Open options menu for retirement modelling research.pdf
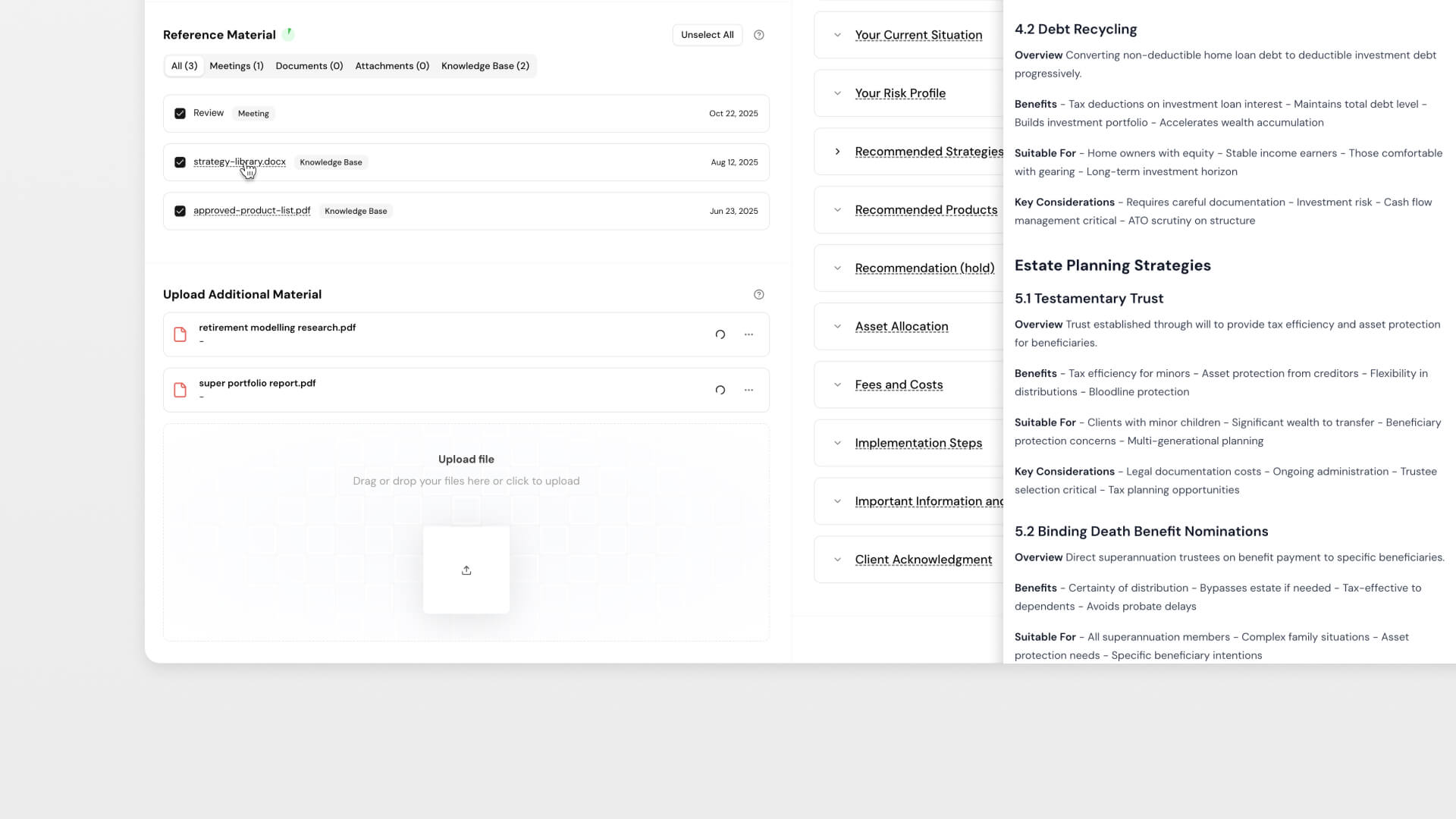 tap(749, 334)
